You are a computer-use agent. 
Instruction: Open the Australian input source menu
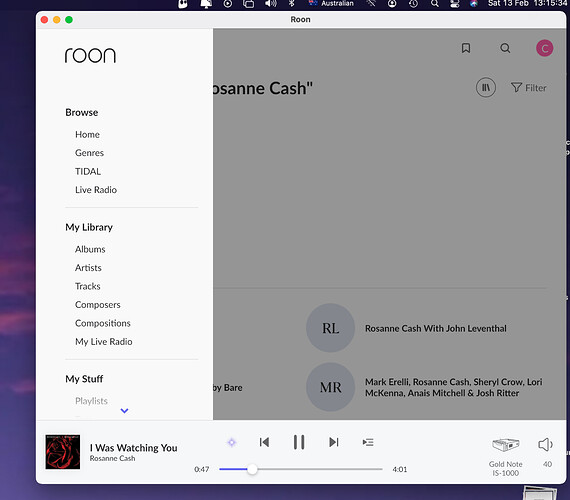[331, 4]
